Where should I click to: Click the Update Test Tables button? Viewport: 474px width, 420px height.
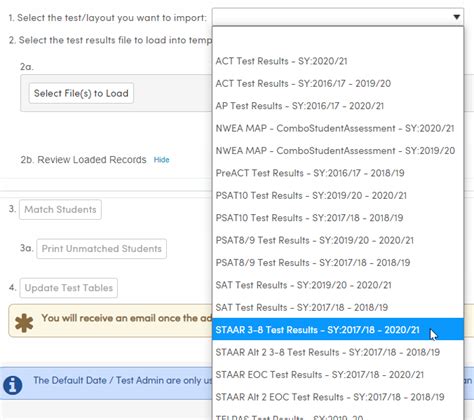tap(69, 288)
